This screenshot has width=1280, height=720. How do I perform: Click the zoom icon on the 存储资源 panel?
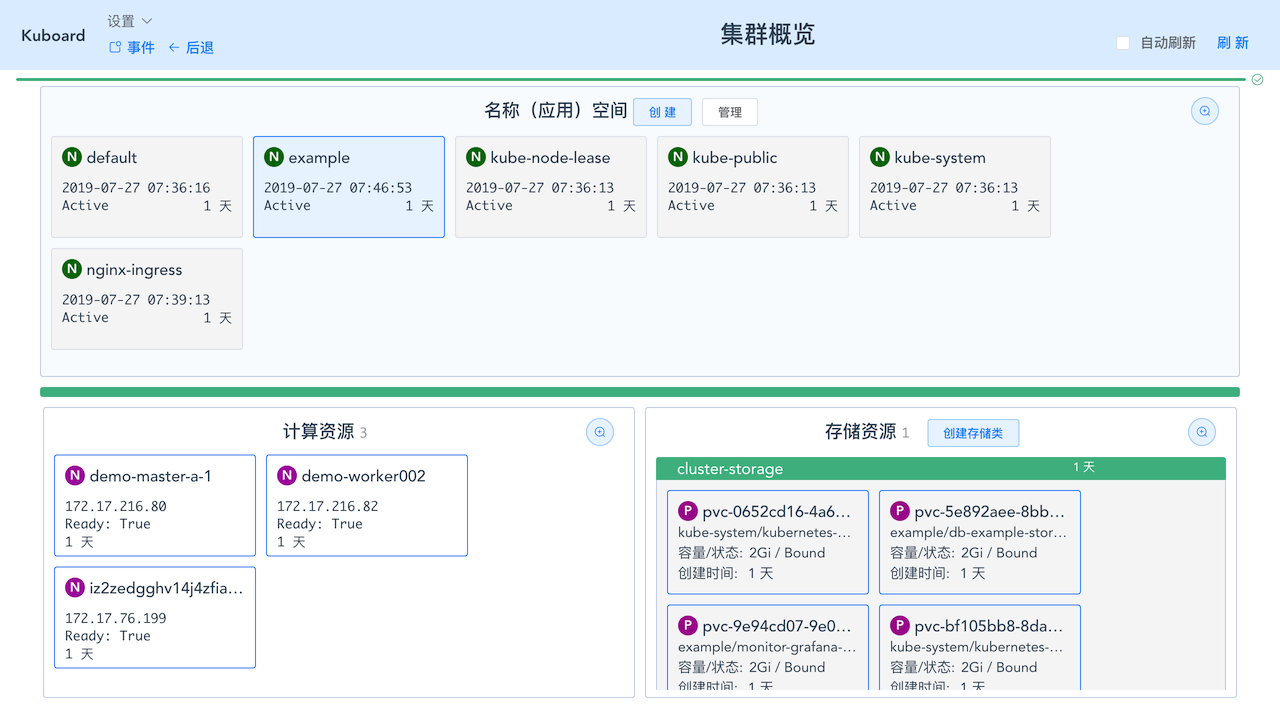(x=1201, y=431)
